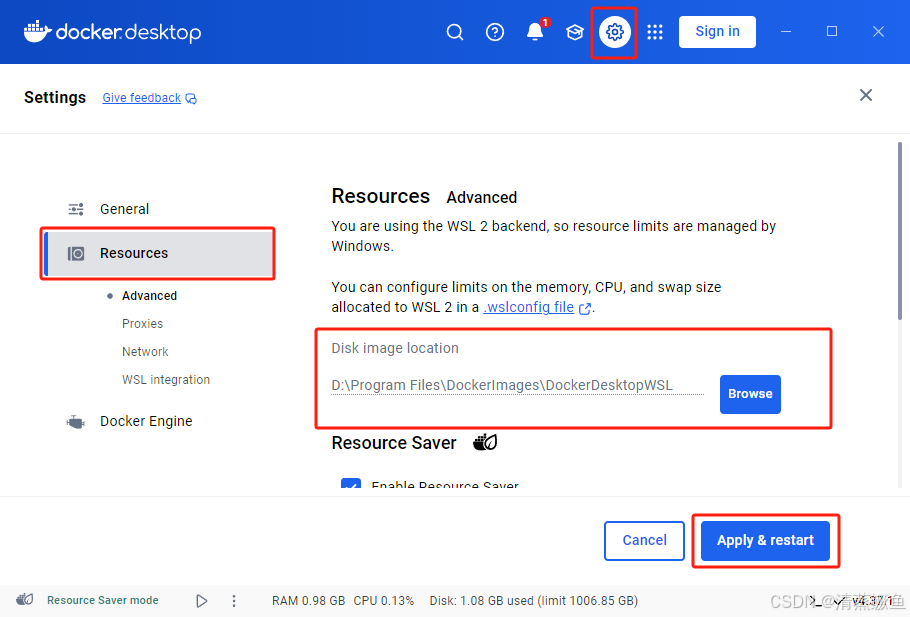910x617 pixels.
Task: Click the Resource Saver leaf whale status icon
Action: (24, 600)
